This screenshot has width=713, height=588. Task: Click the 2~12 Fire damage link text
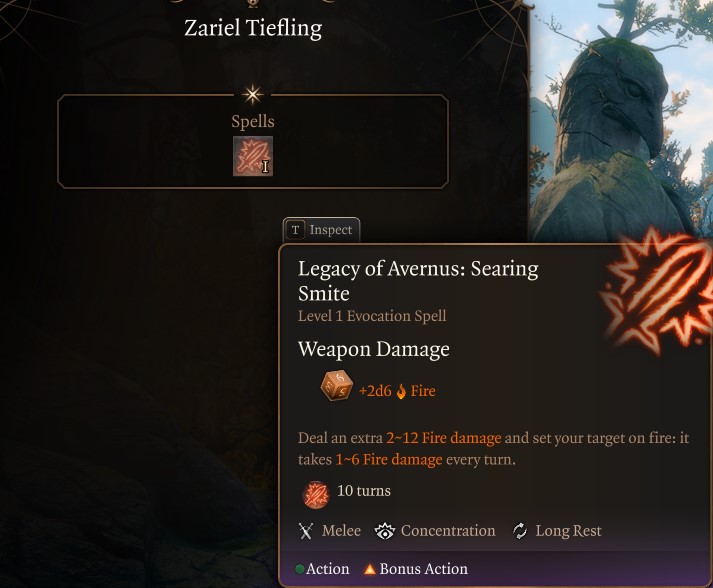(x=444, y=437)
